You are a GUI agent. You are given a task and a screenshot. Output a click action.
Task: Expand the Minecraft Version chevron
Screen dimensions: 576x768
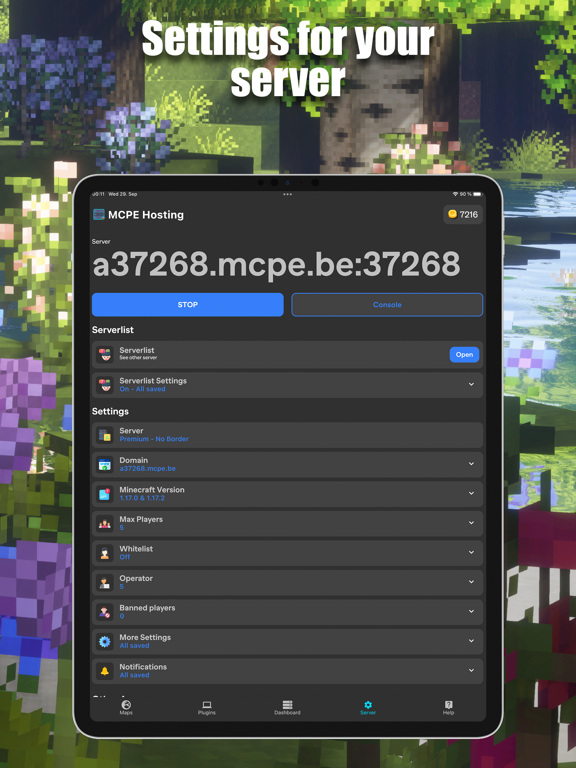pyautogui.click(x=471, y=493)
